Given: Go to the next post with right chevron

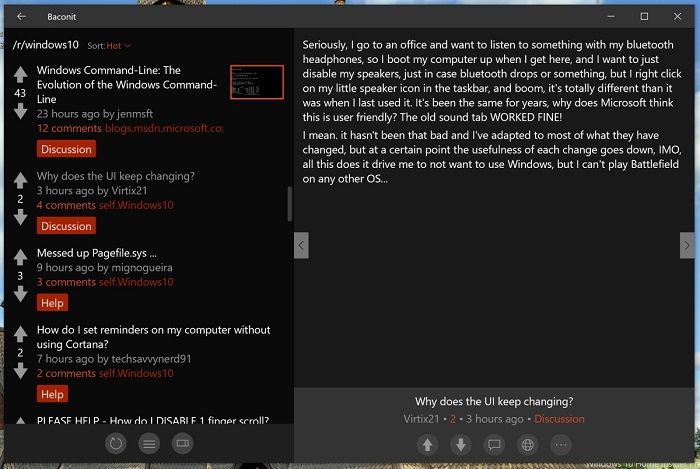Looking at the screenshot, I should (x=686, y=245).
